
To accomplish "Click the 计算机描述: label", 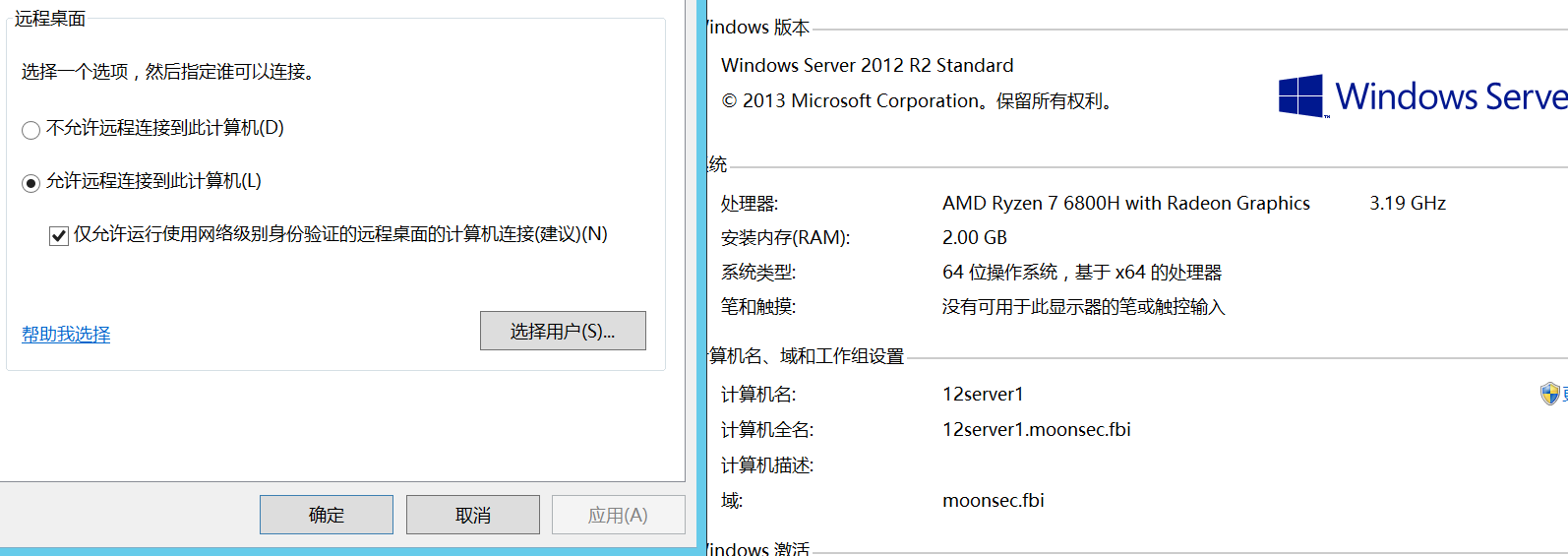I will pyautogui.click(x=767, y=465).
